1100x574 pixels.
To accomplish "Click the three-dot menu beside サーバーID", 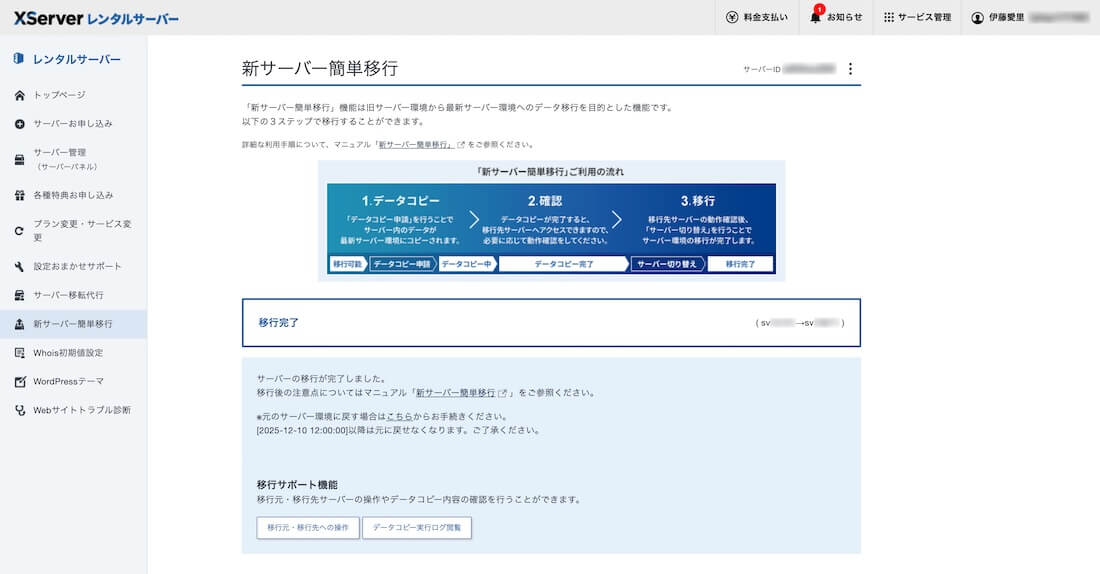I will [x=851, y=69].
